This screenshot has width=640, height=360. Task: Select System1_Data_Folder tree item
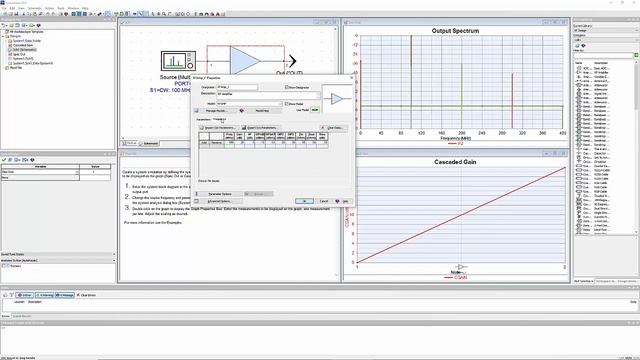click(x=27, y=41)
